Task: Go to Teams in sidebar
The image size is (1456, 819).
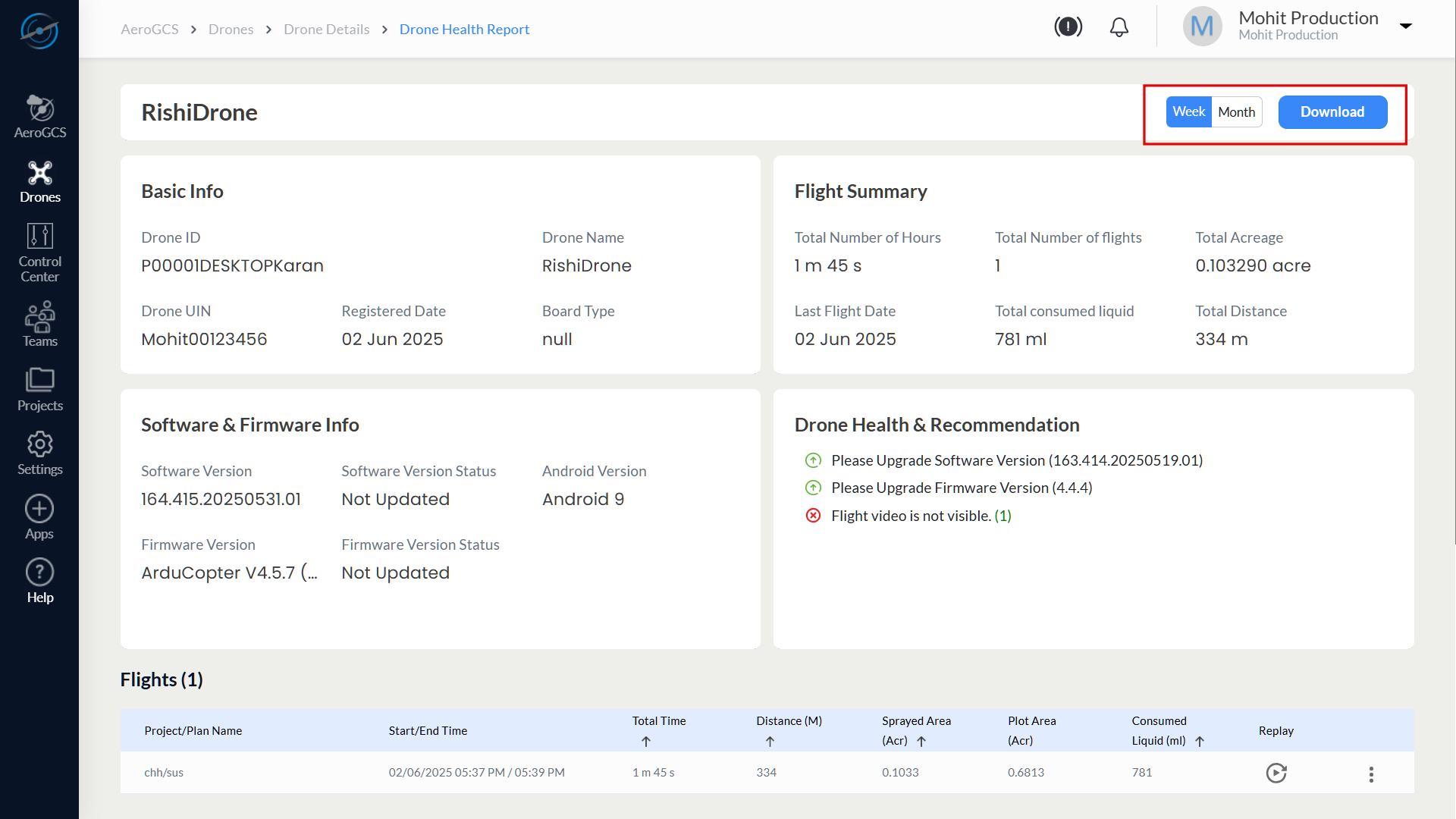Action: 39,324
